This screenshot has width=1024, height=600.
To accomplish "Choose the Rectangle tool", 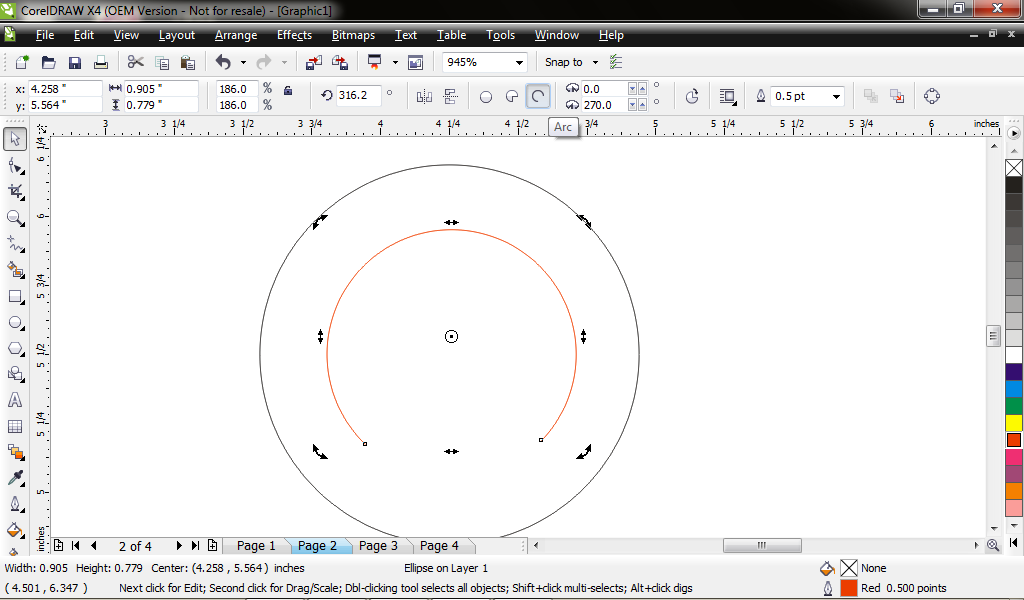I will point(15,296).
